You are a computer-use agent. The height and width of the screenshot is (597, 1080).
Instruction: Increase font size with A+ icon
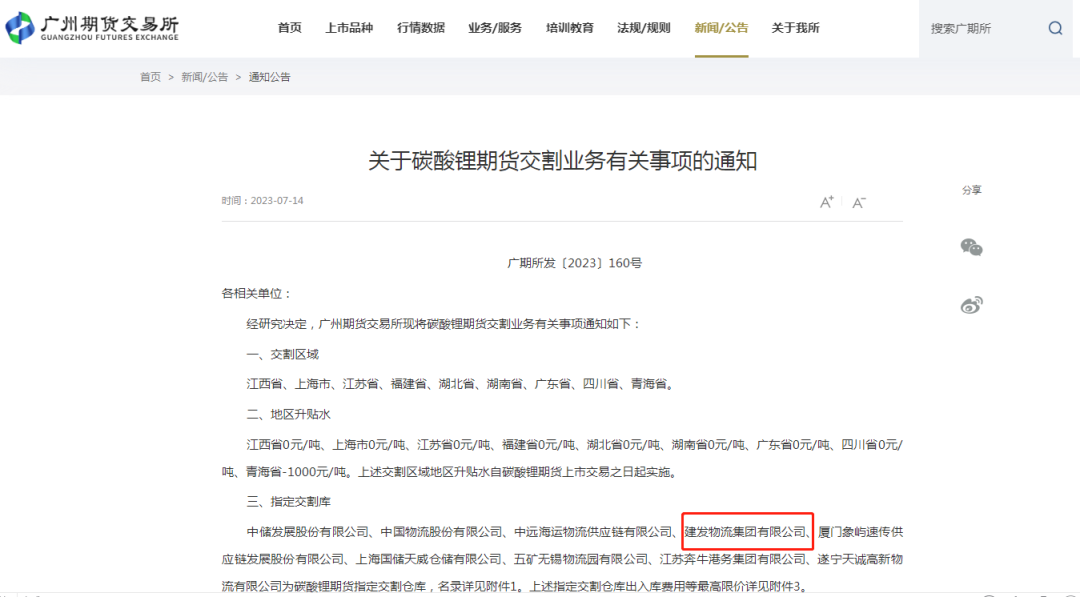click(827, 202)
